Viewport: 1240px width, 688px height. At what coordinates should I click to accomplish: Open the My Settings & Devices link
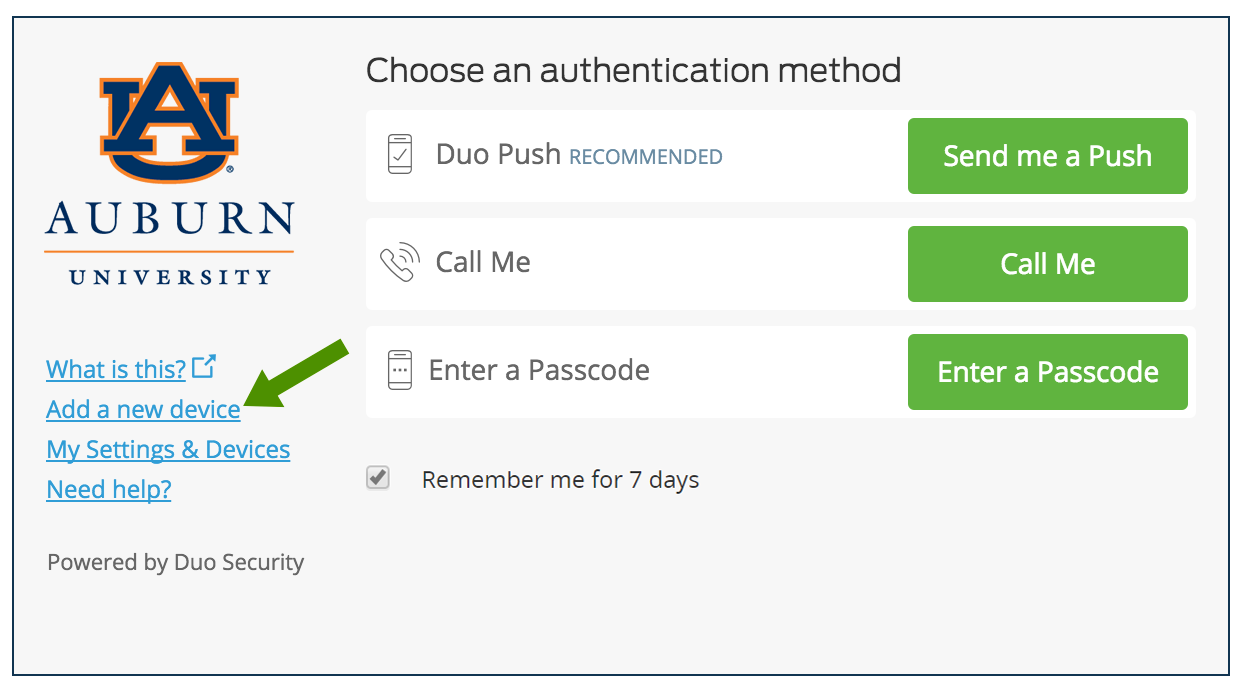point(168,450)
